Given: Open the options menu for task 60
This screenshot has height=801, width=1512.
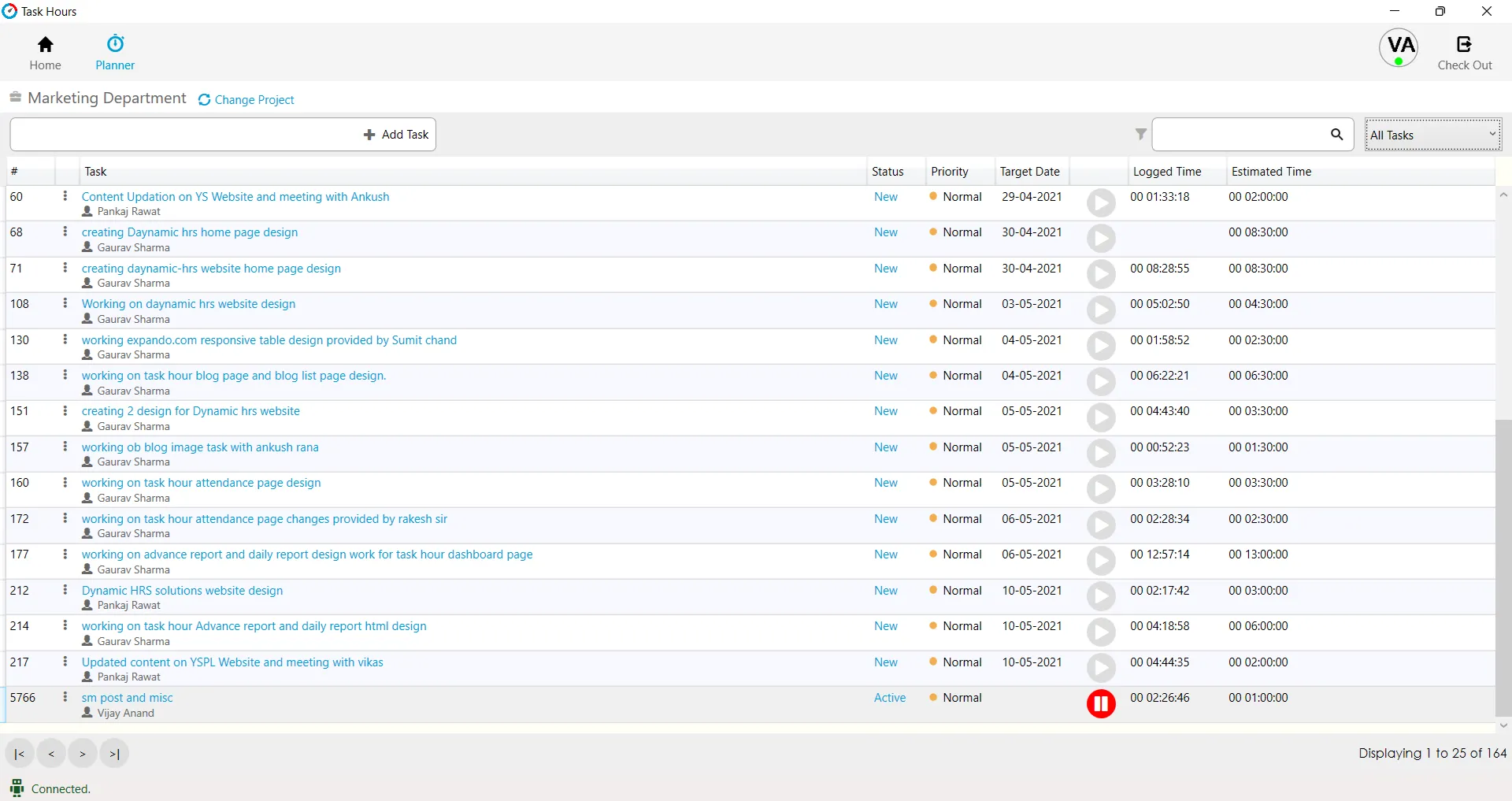Looking at the screenshot, I should coord(65,196).
